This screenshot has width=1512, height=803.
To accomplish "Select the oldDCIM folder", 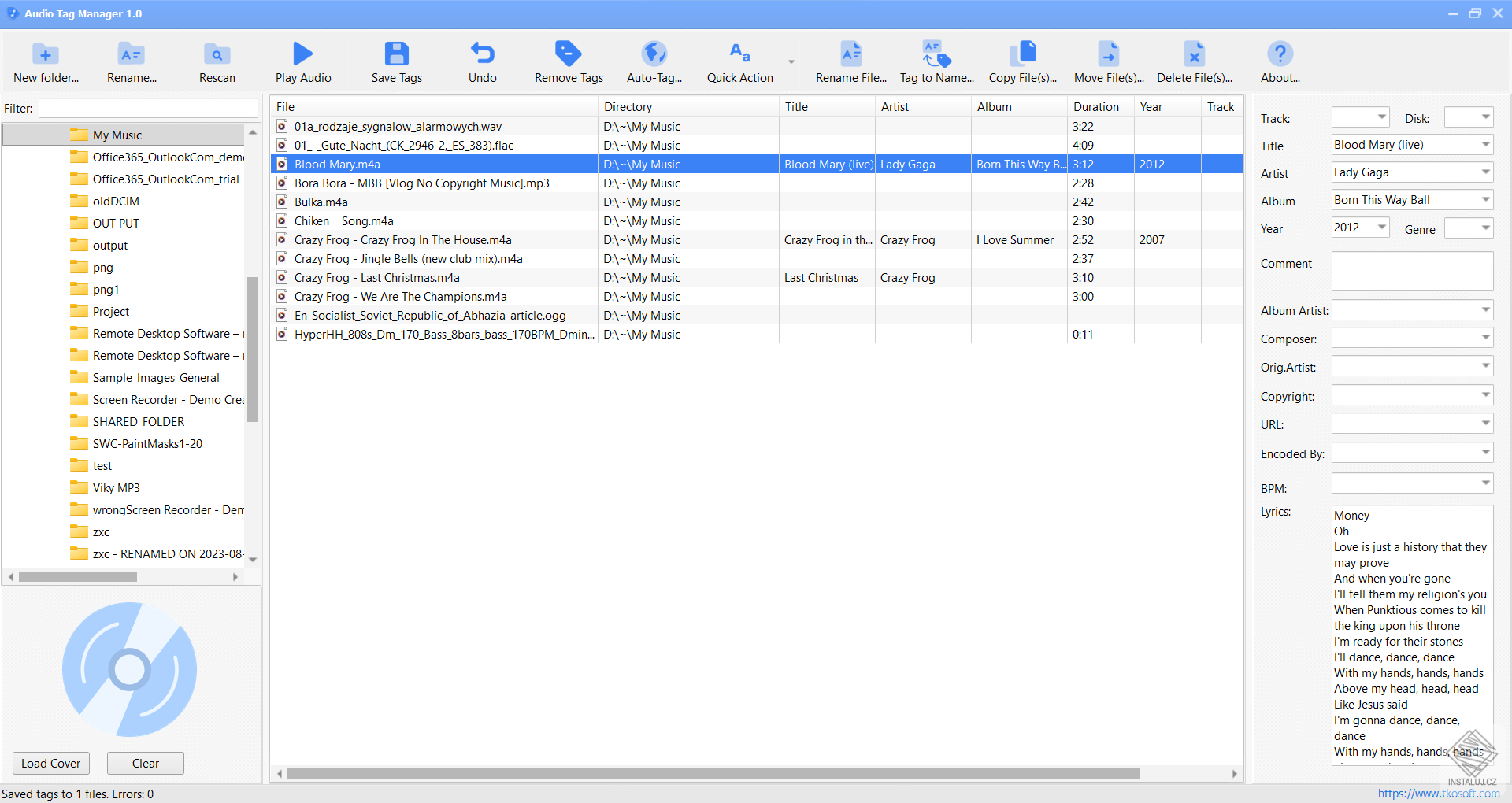I will click(x=116, y=201).
